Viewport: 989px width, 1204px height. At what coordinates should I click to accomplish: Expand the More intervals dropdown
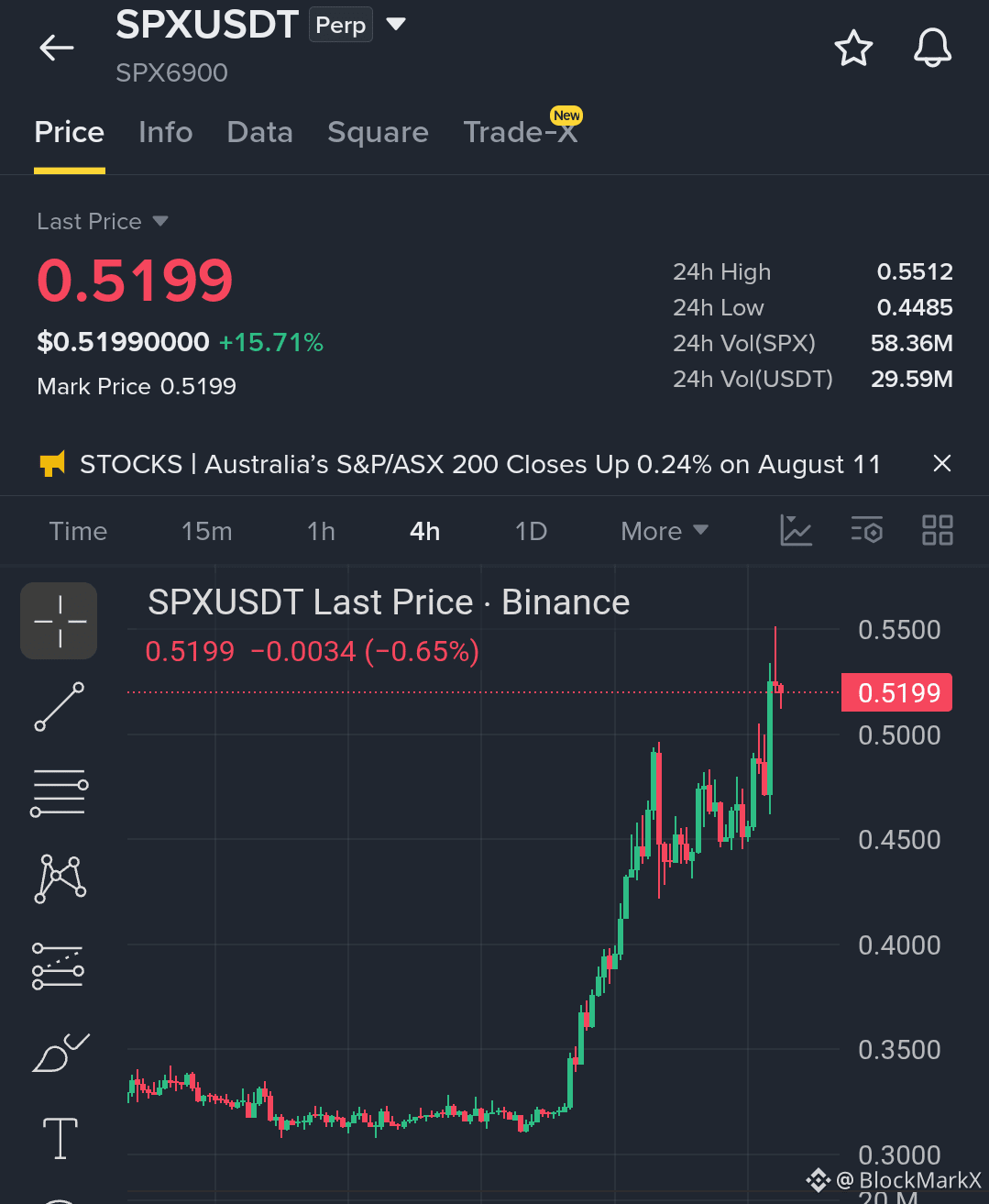[x=665, y=531]
